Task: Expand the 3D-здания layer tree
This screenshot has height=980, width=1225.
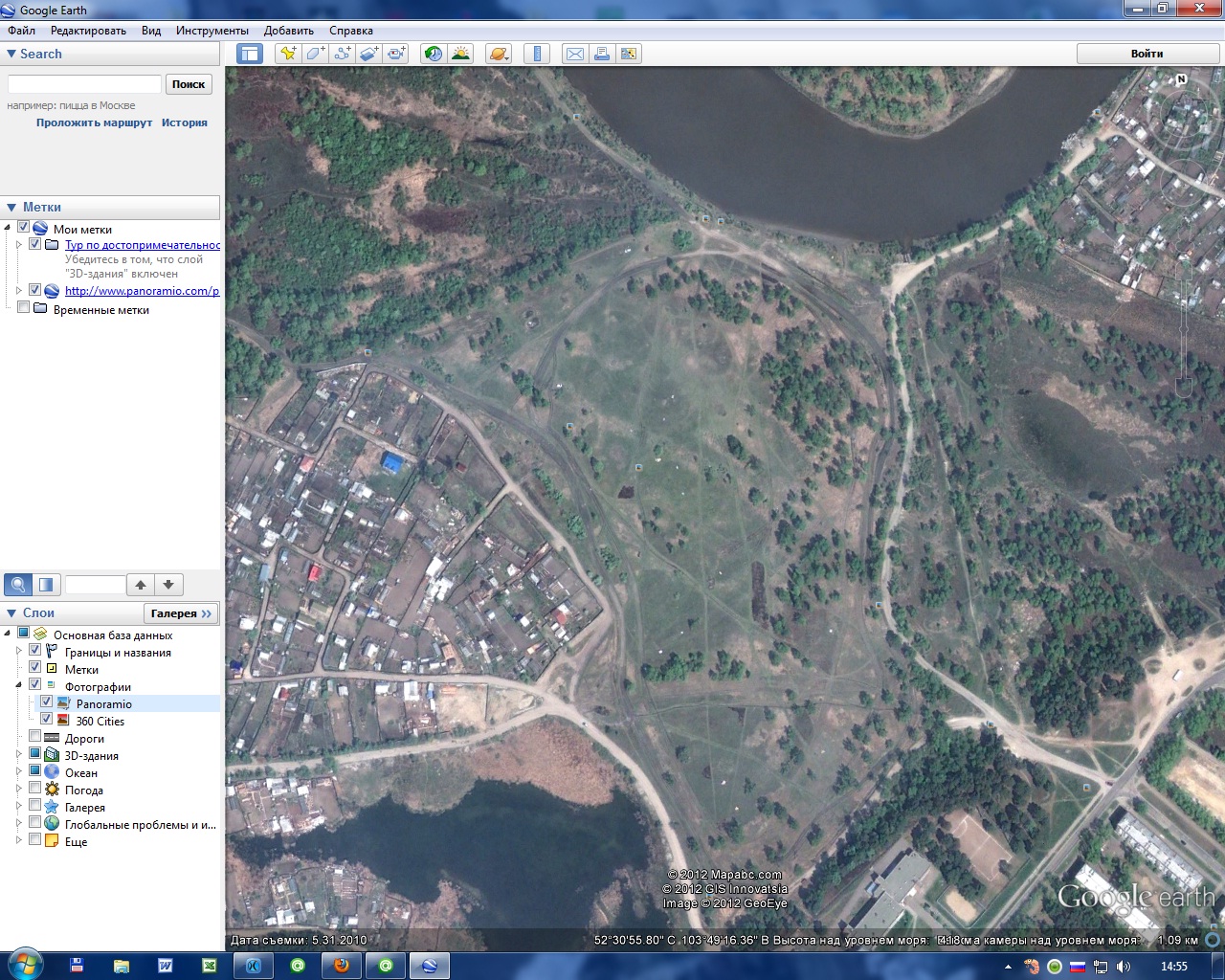Action: pyautogui.click(x=18, y=754)
